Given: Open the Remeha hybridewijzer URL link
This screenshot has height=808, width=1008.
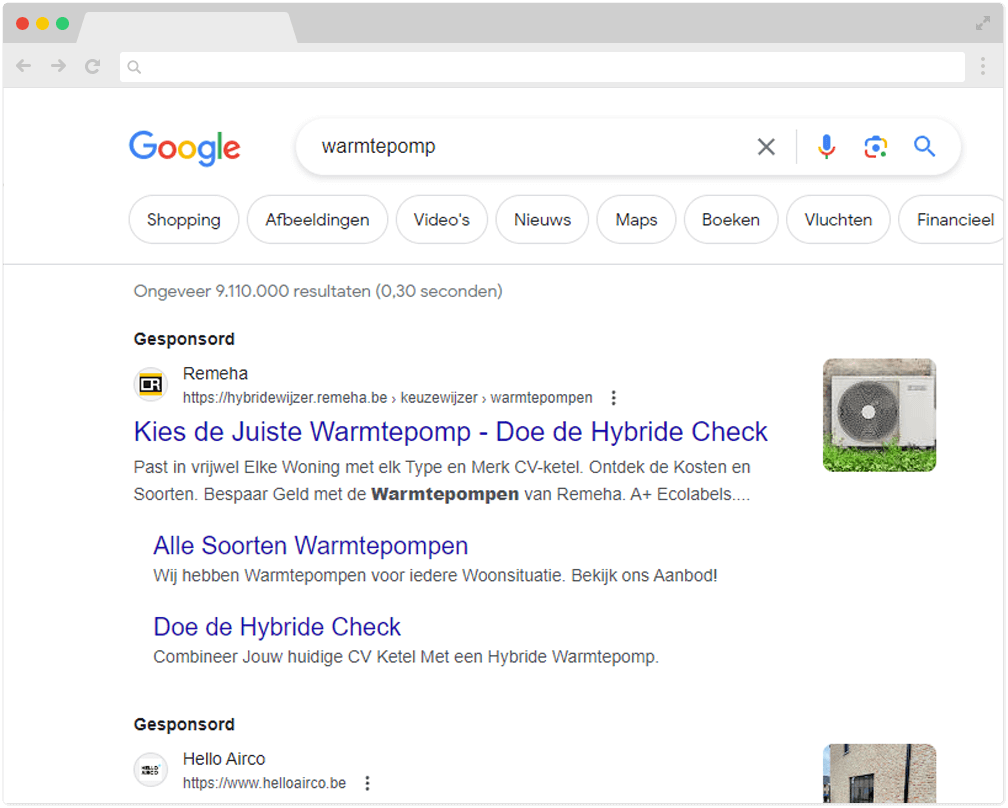Looking at the screenshot, I should click(388, 398).
